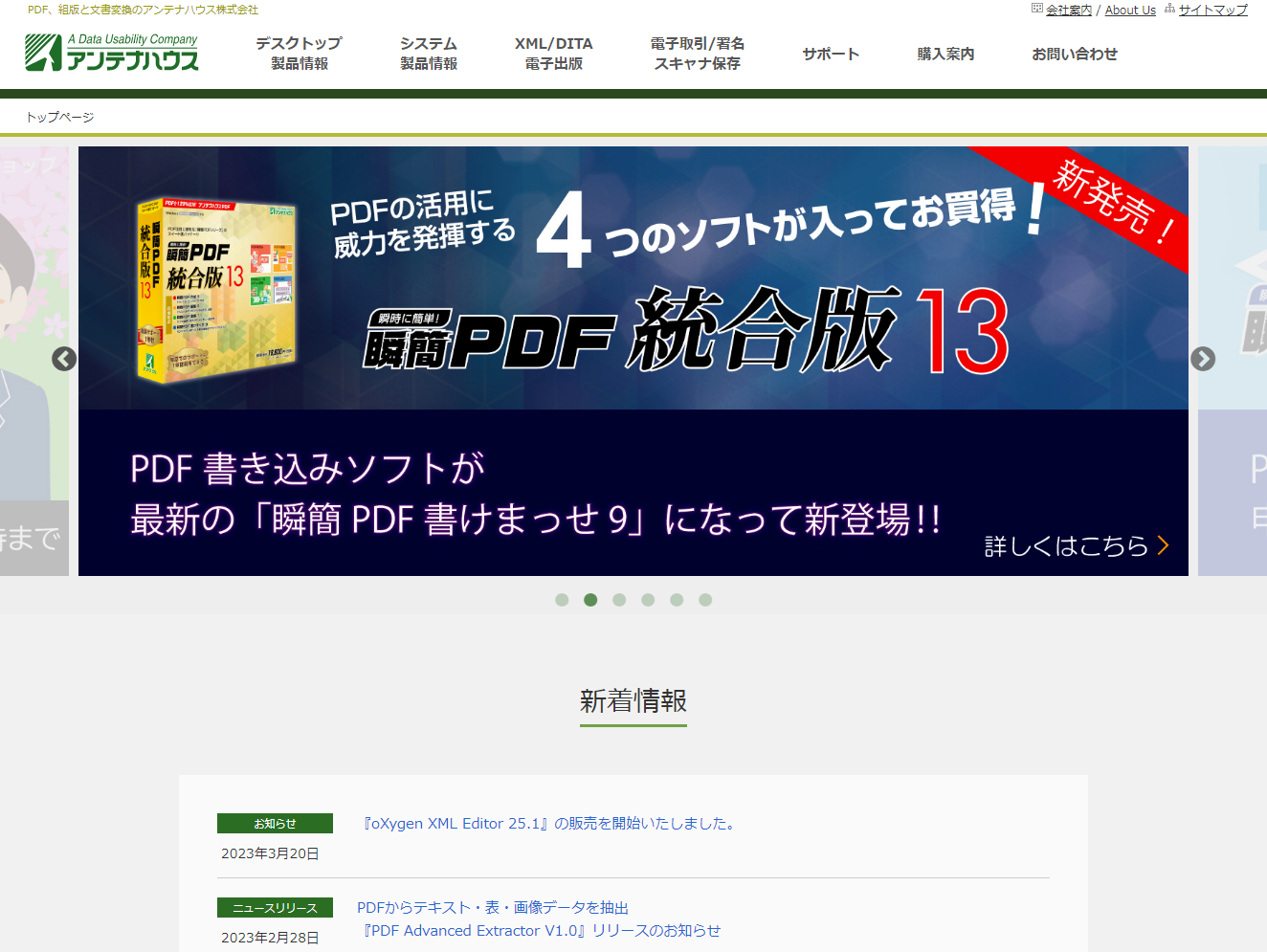Open oXygen XML Editor 25.1 news link
The image size is (1267, 952).
tap(549, 823)
